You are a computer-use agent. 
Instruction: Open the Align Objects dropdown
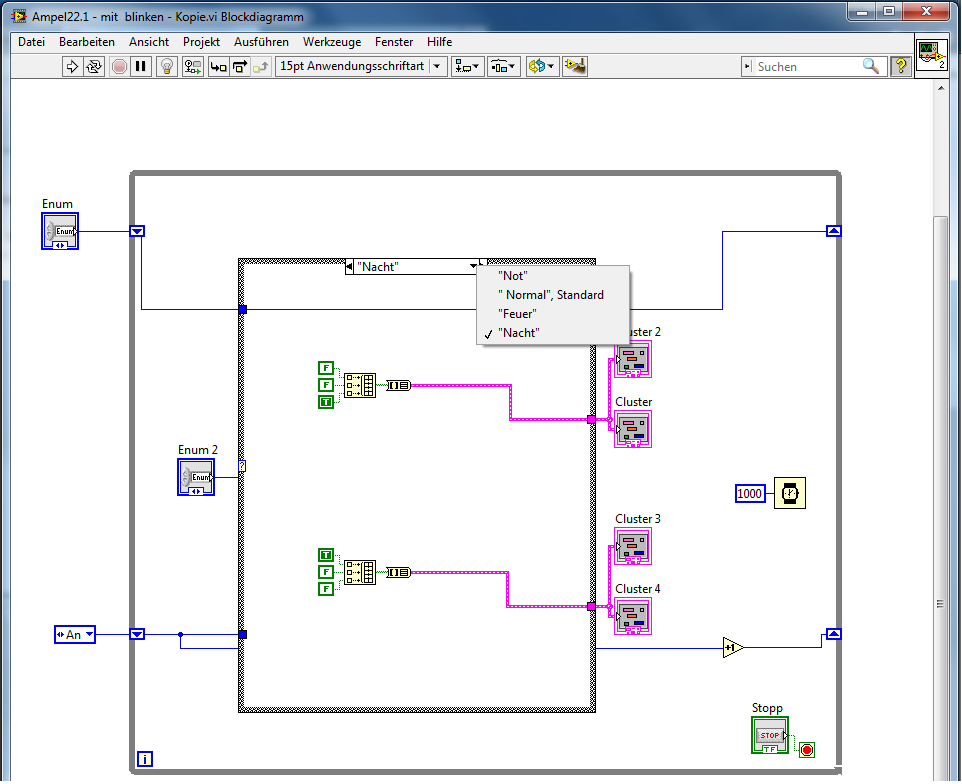pyautogui.click(x=467, y=66)
